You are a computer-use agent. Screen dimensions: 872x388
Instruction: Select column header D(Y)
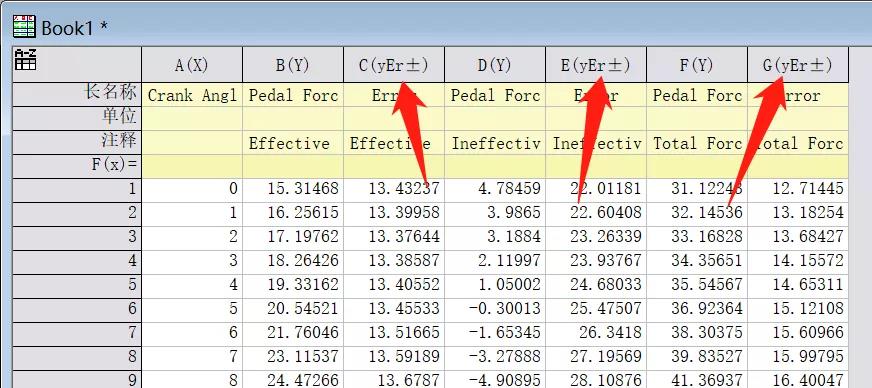point(495,65)
